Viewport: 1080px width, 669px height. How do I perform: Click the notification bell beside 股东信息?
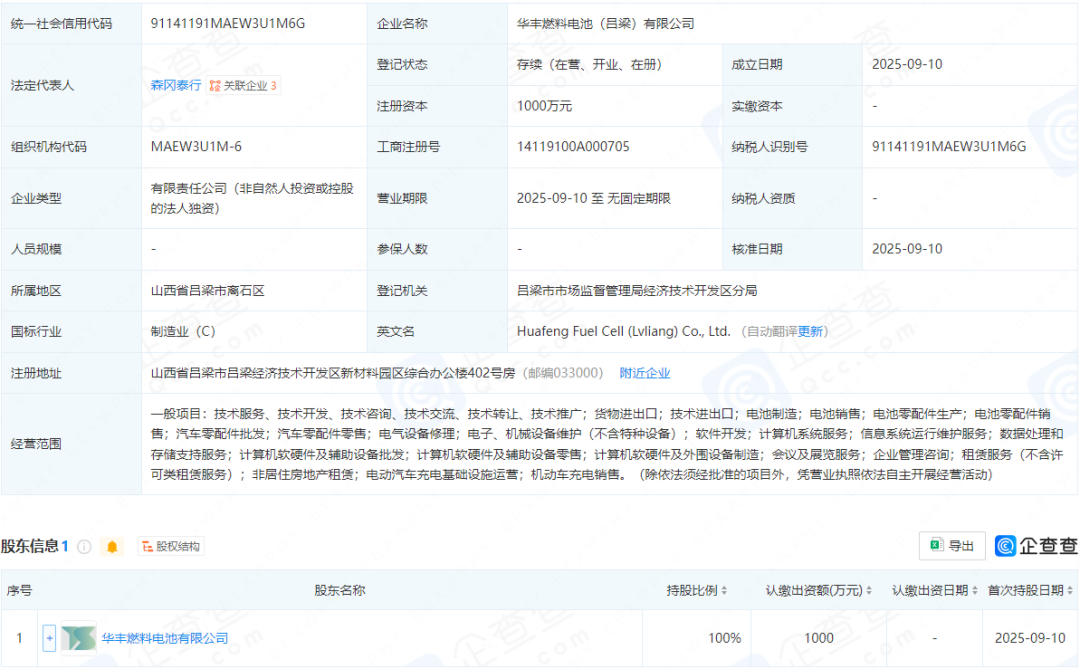click(112, 546)
